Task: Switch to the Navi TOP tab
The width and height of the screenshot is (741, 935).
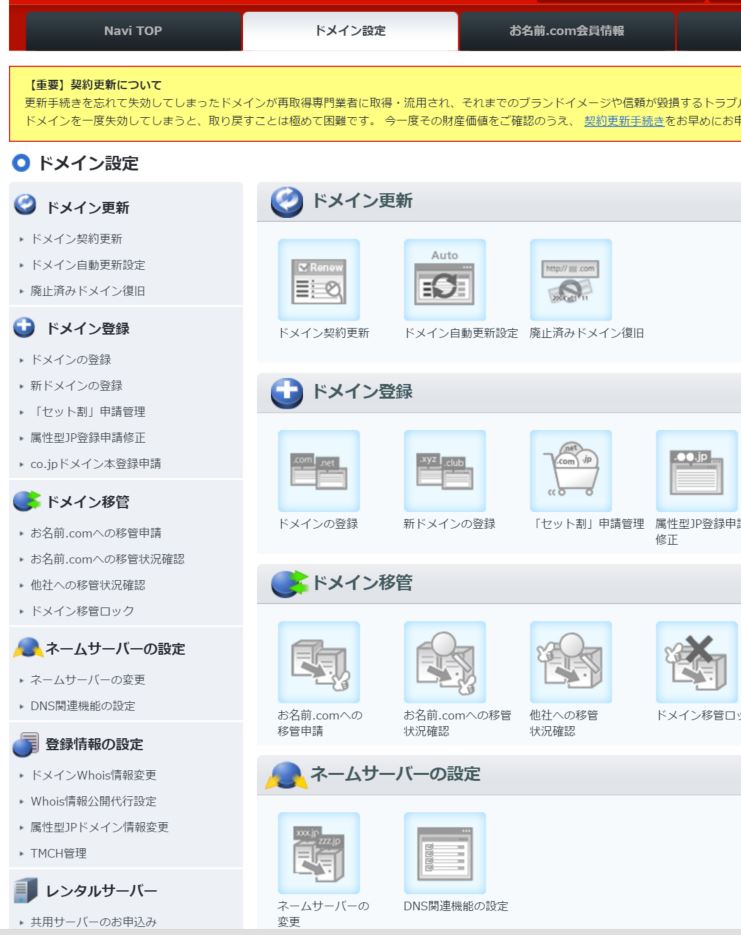Action: (133, 30)
